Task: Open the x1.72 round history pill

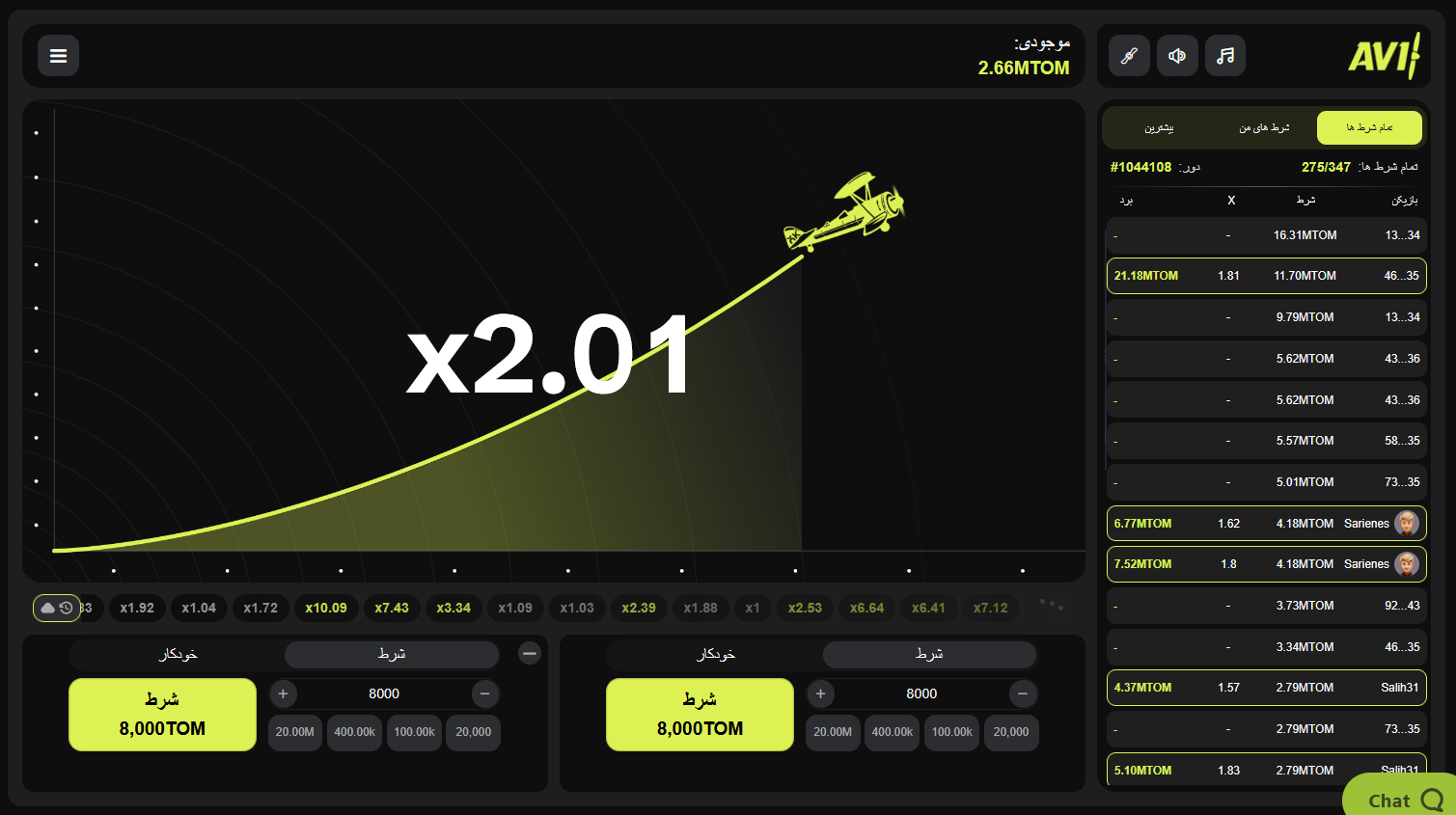Action: pyautogui.click(x=261, y=608)
